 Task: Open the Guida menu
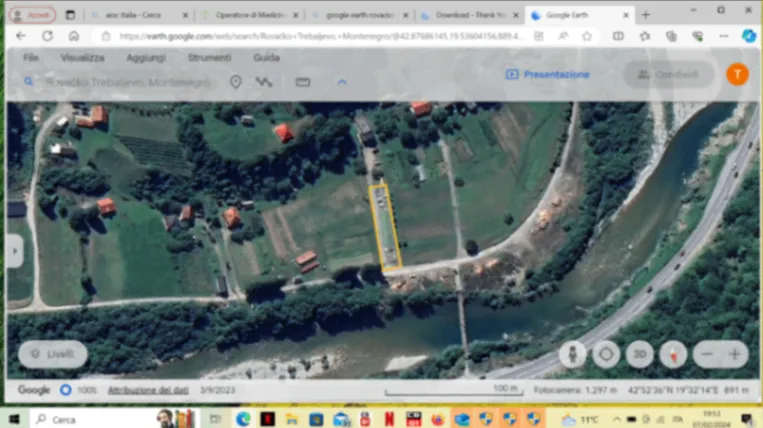pos(266,57)
